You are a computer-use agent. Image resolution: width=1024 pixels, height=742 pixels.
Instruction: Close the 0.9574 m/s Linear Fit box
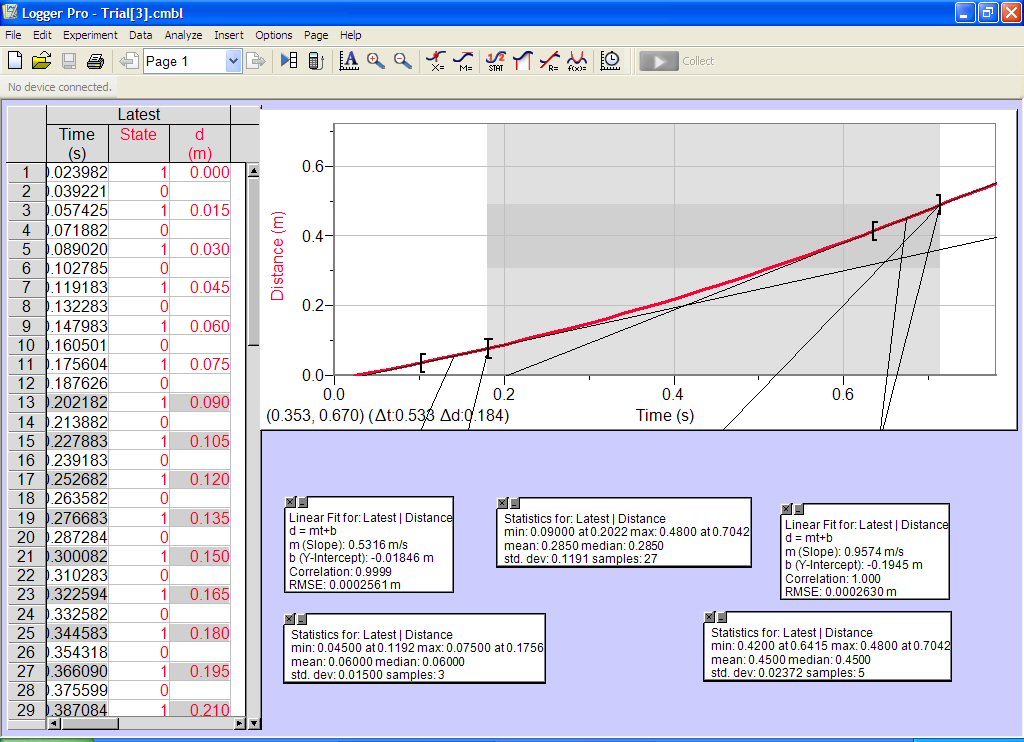(786, 510)
